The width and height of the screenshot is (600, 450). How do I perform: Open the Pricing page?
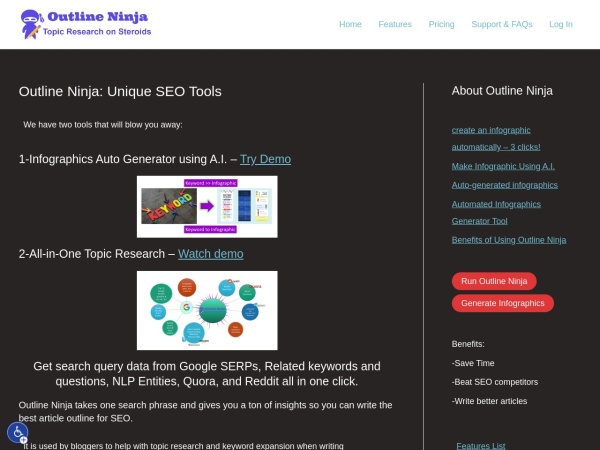[x=441, y=24]
